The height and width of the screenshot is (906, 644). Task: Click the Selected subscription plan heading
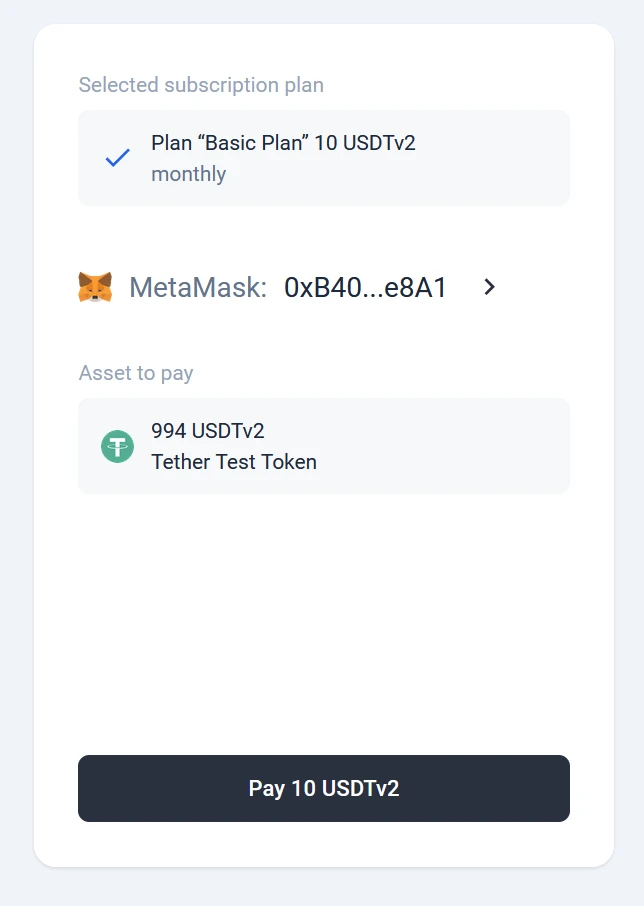click(x=201, y=85)
